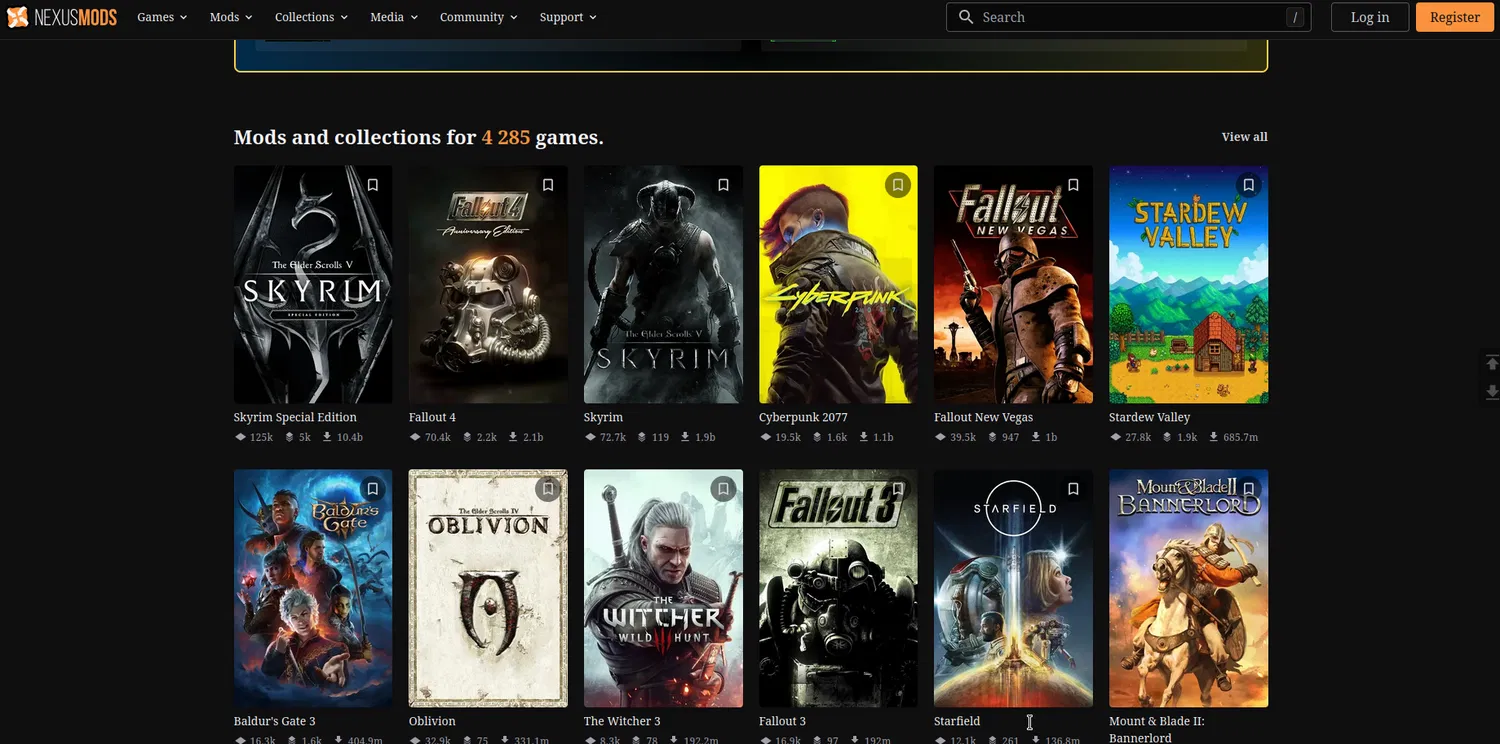Expand the Support menu
Image resolution: width=1500 pixels, height=744 pixels.
(568, 17)
